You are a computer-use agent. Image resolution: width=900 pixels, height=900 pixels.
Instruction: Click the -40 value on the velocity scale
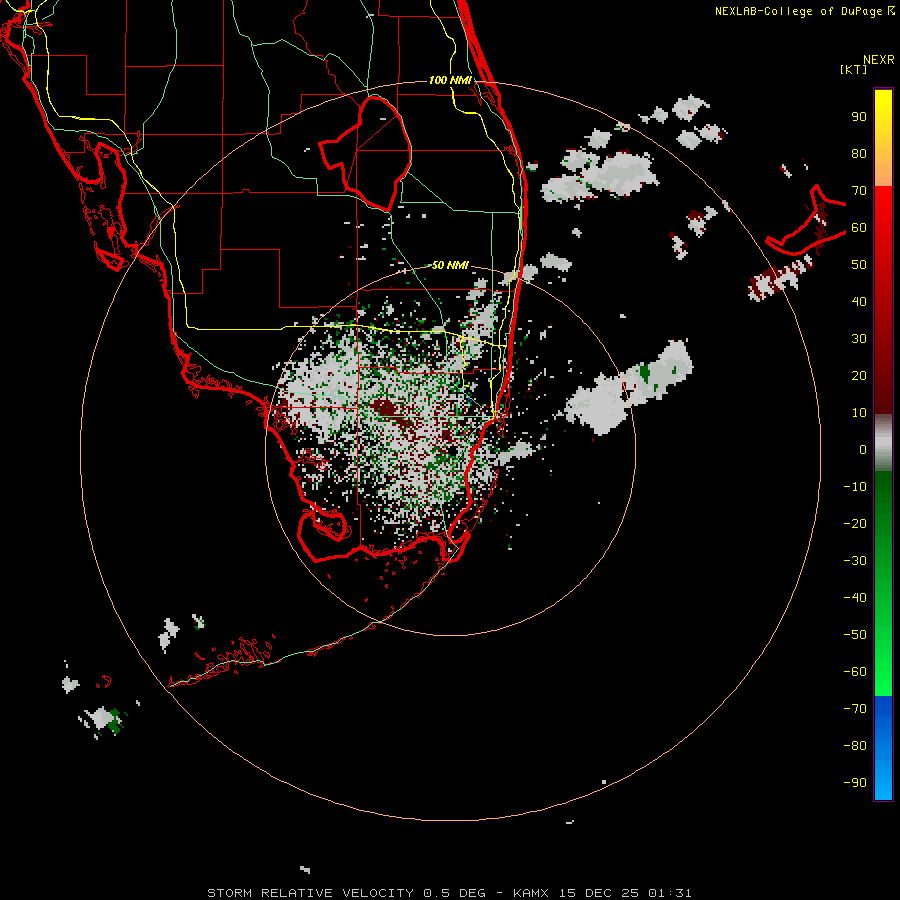855,598
